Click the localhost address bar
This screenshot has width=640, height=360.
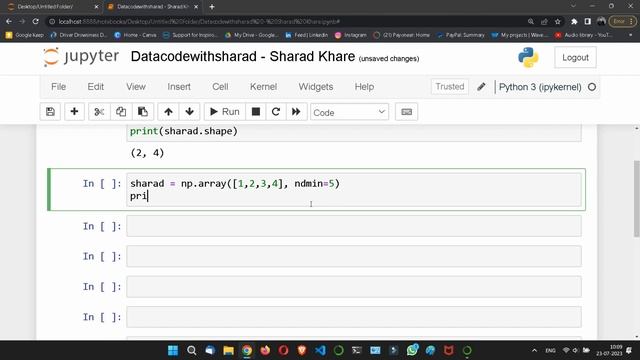(286, 21)
